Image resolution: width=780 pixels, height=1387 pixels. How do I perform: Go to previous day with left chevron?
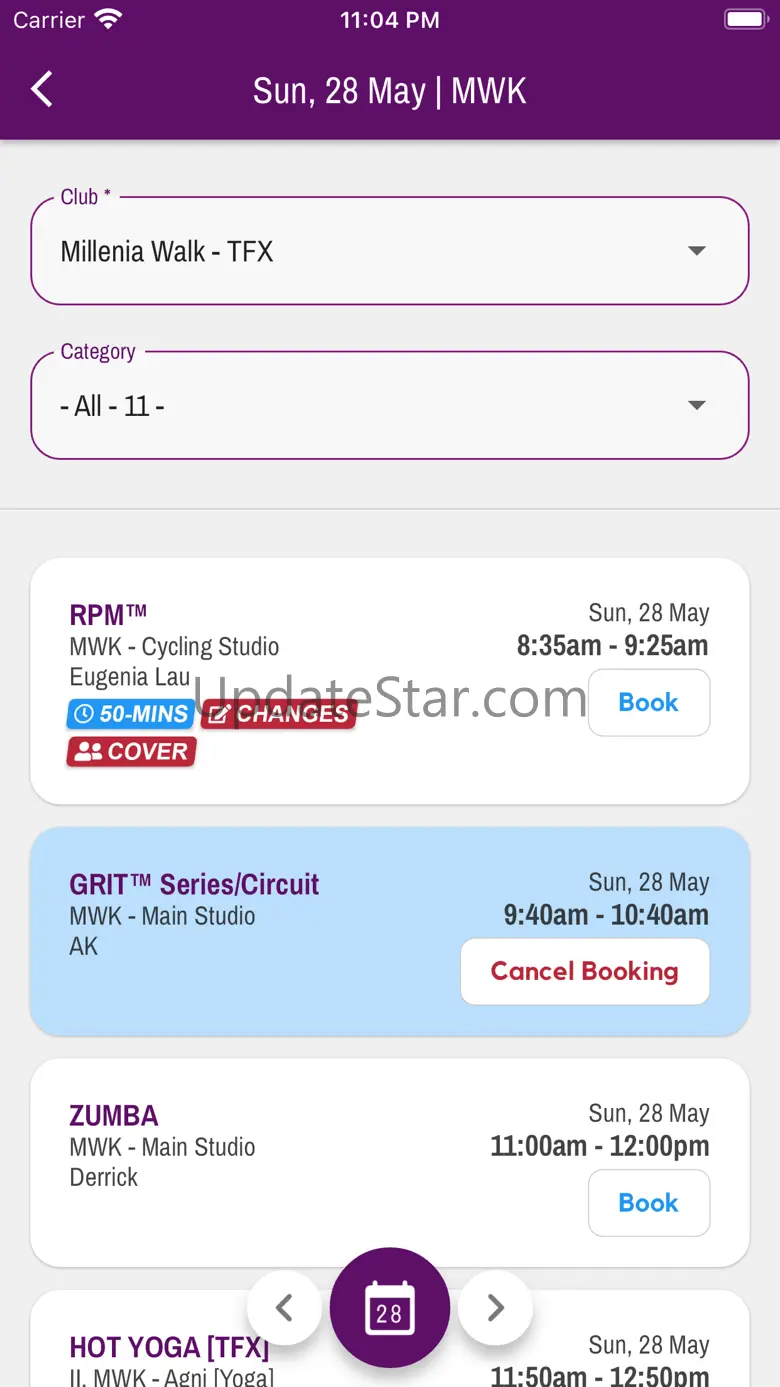(284, 1307)
